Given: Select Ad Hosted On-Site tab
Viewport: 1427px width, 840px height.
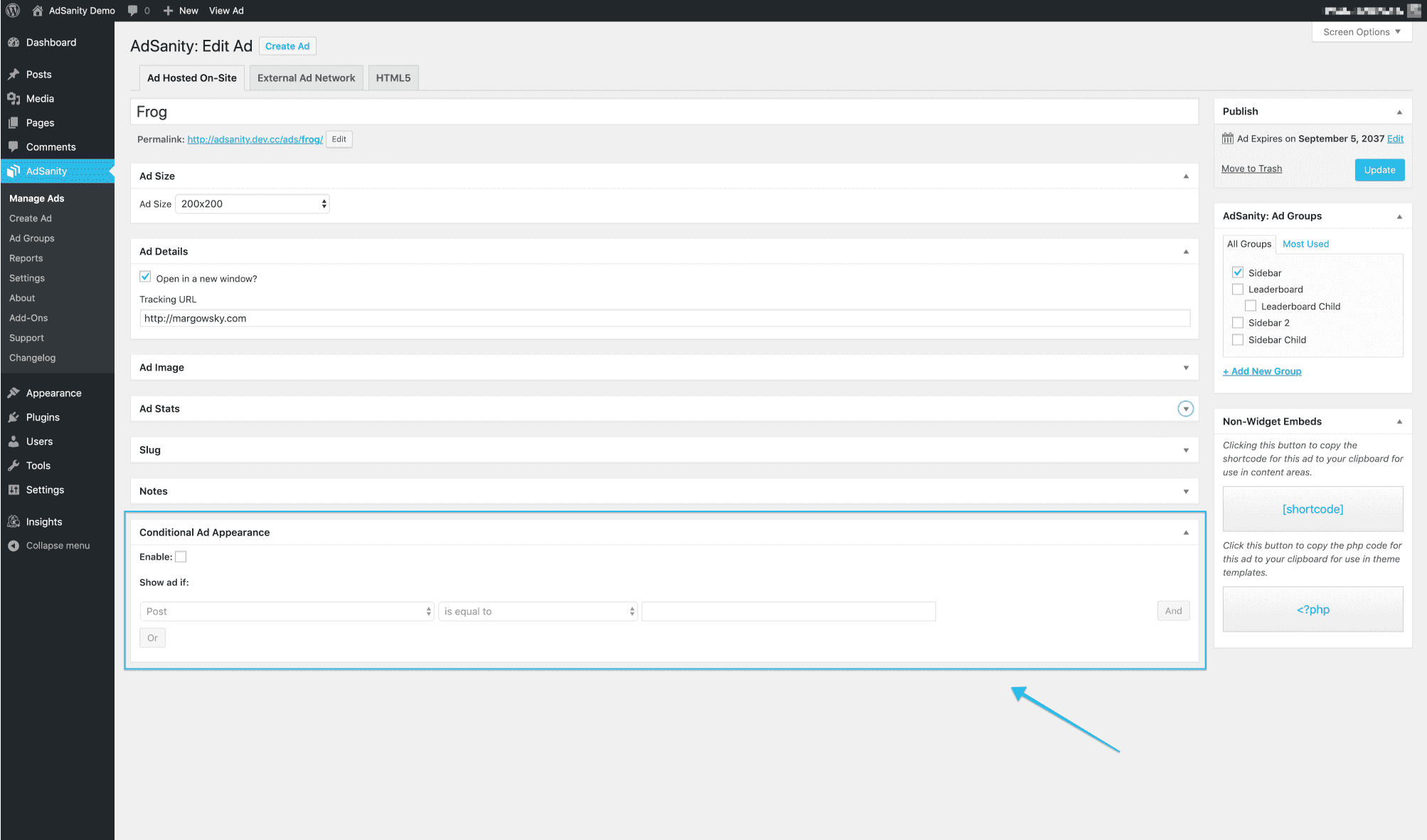Looking at the screenshot, I should pos(192,78).
